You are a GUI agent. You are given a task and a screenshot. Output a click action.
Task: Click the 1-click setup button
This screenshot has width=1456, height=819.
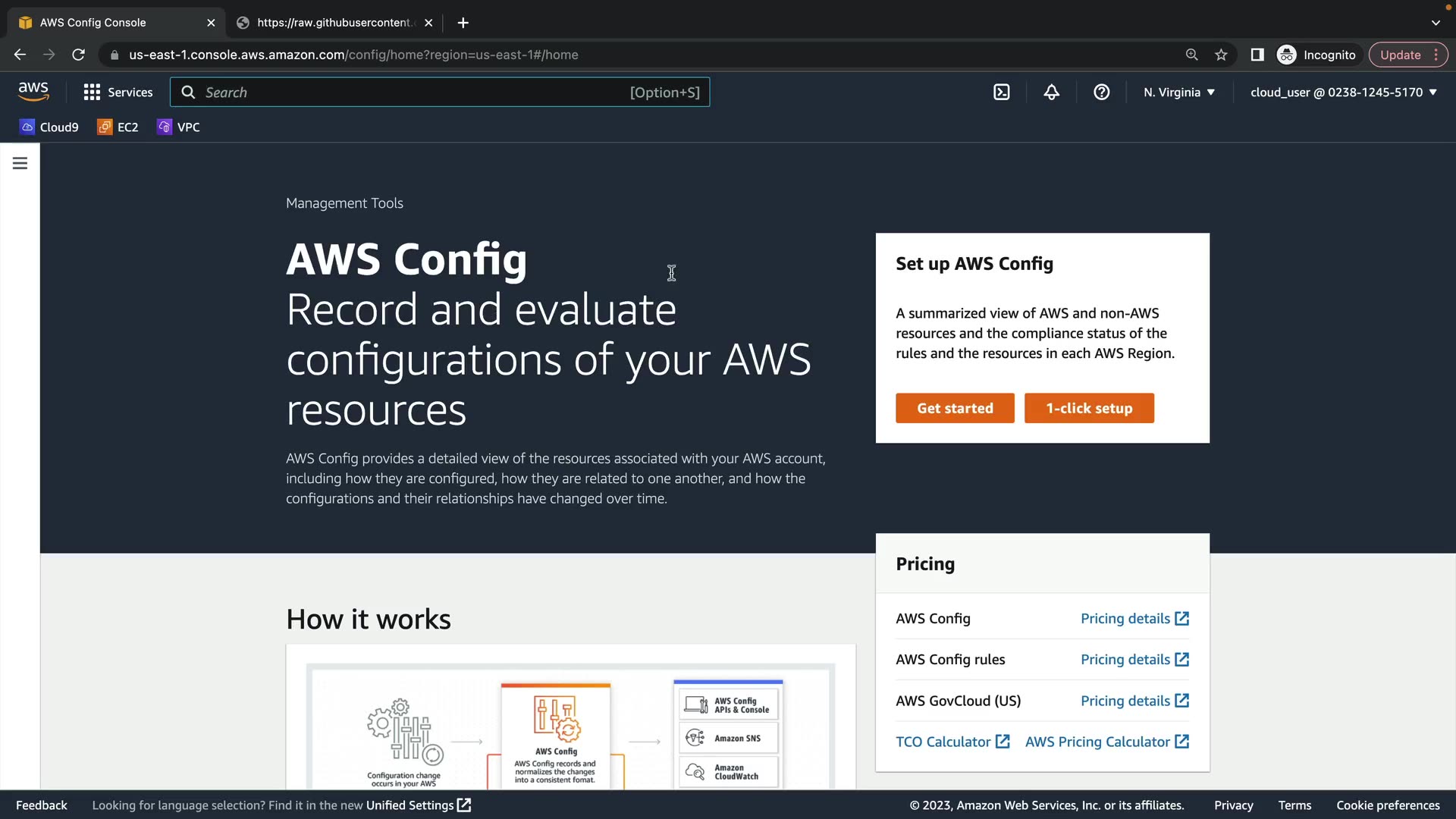(1088, 408)
